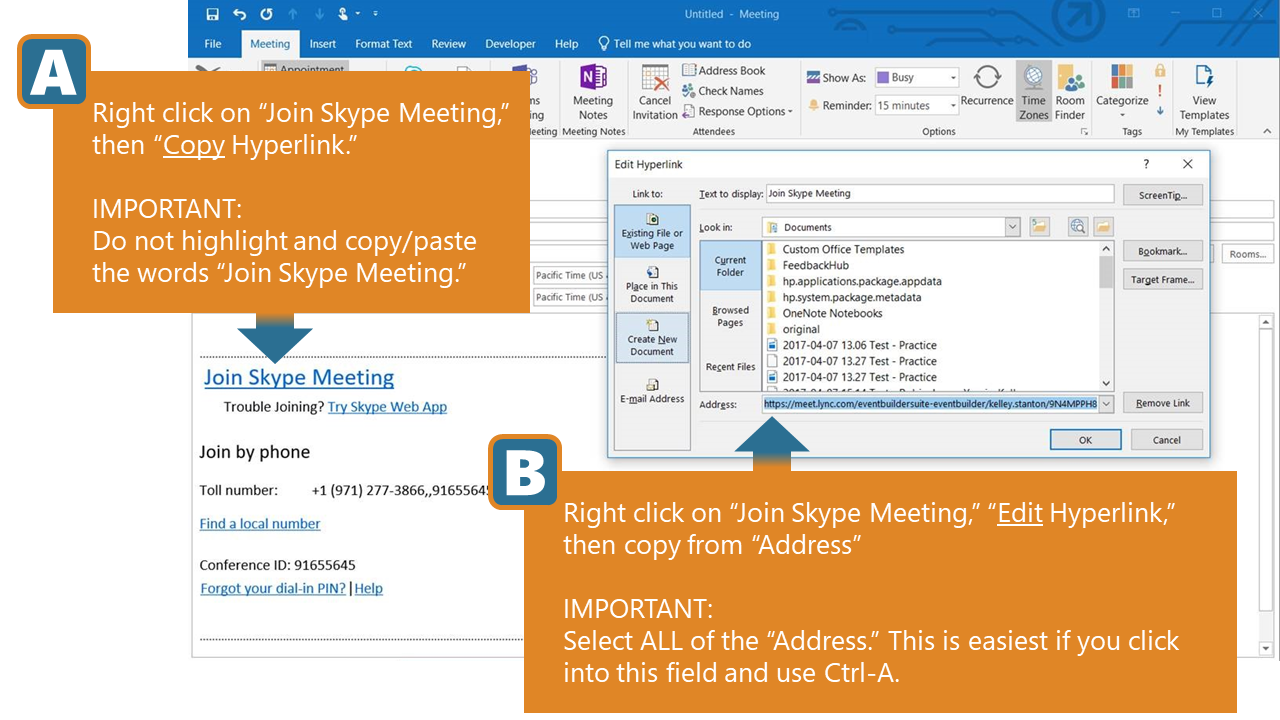1280x720 pixels.
Task: Open the File menu
Action: click(x=213, y=44)
